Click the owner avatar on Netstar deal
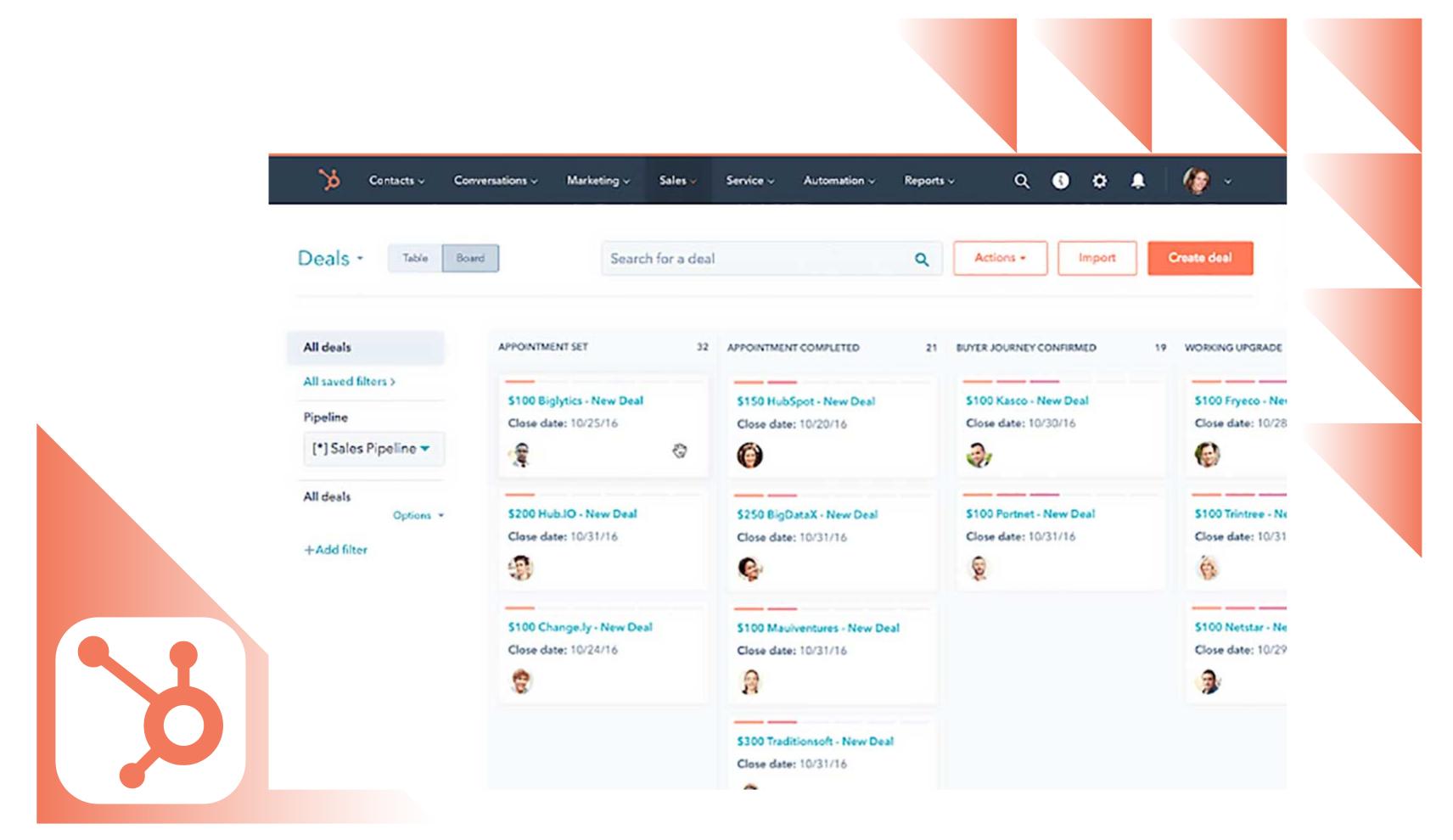This screenshot has width=1453, height=840. (1207, 680)
